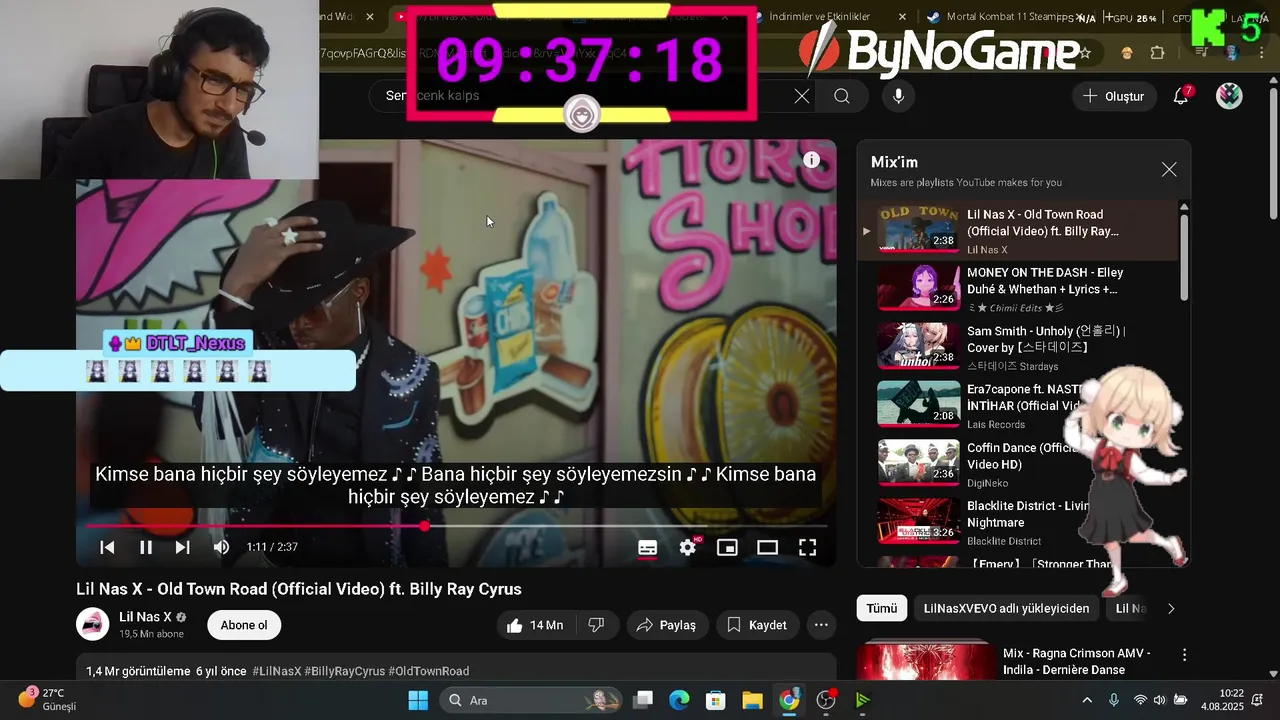
Task: Switch to miniplayer mode
Action: pos(727,547)
